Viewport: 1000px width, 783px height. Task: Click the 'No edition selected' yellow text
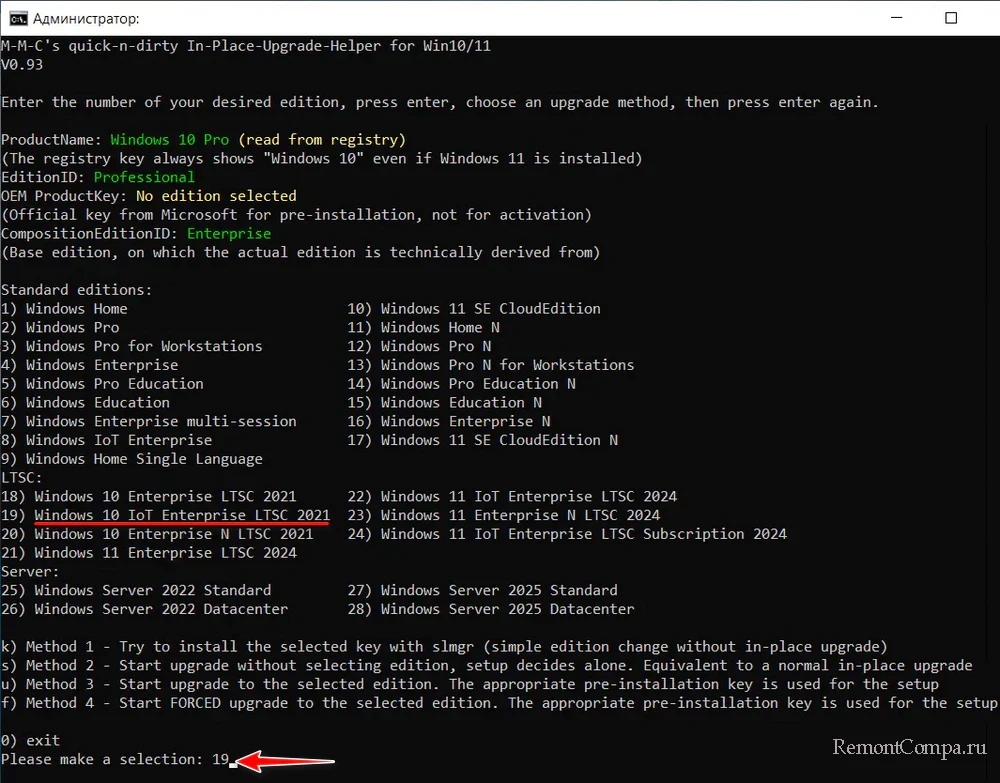(x=216, y=196)
